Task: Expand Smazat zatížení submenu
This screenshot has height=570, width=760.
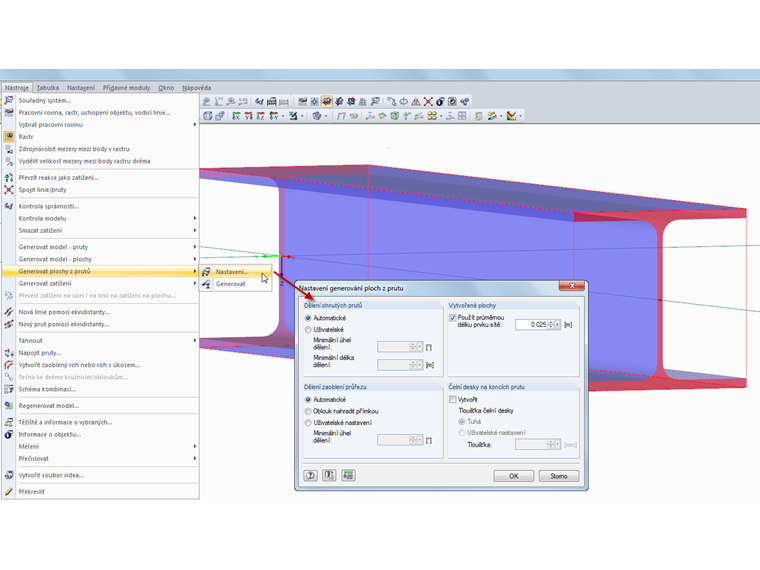Action: pyautogui.click(x=195, y=230)
